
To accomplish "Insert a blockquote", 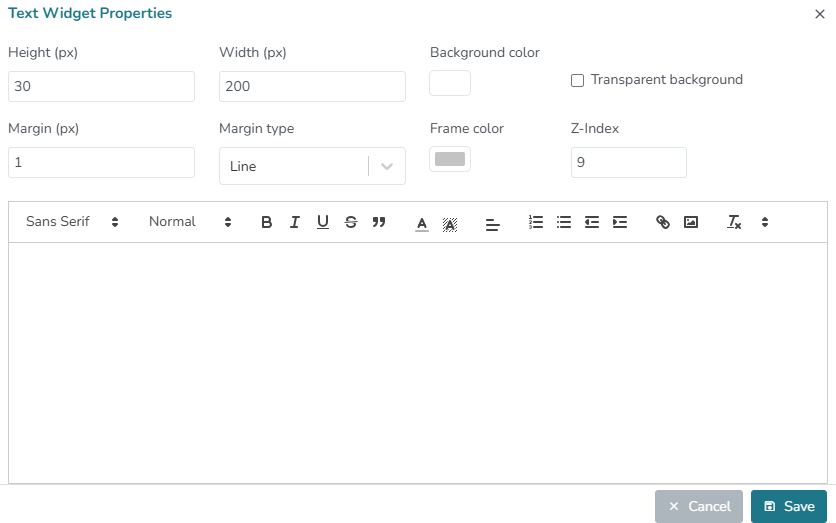I will coord(378,222).
